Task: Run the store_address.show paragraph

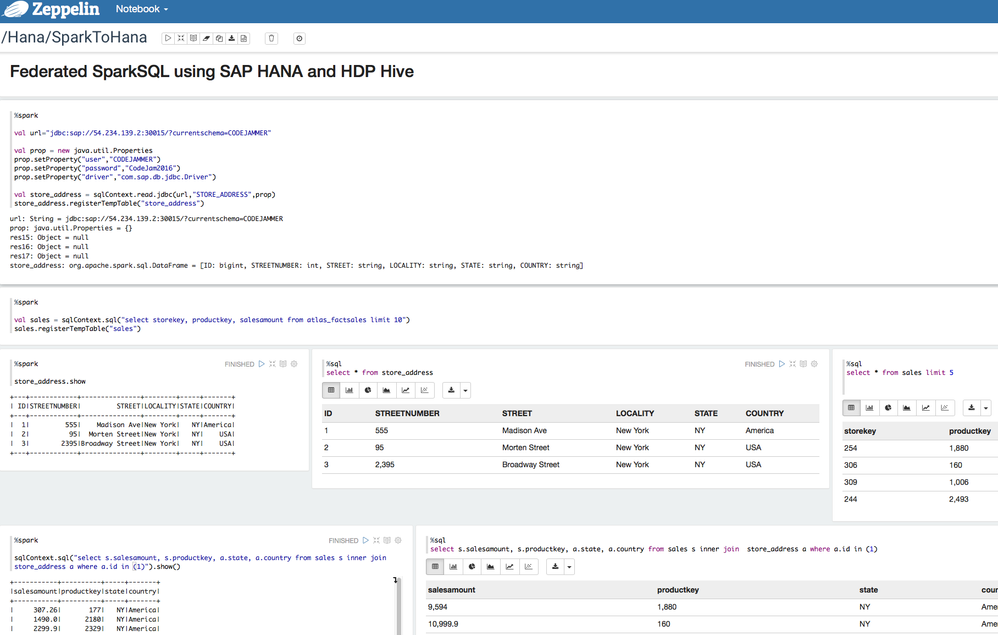Action: (261, 364)
